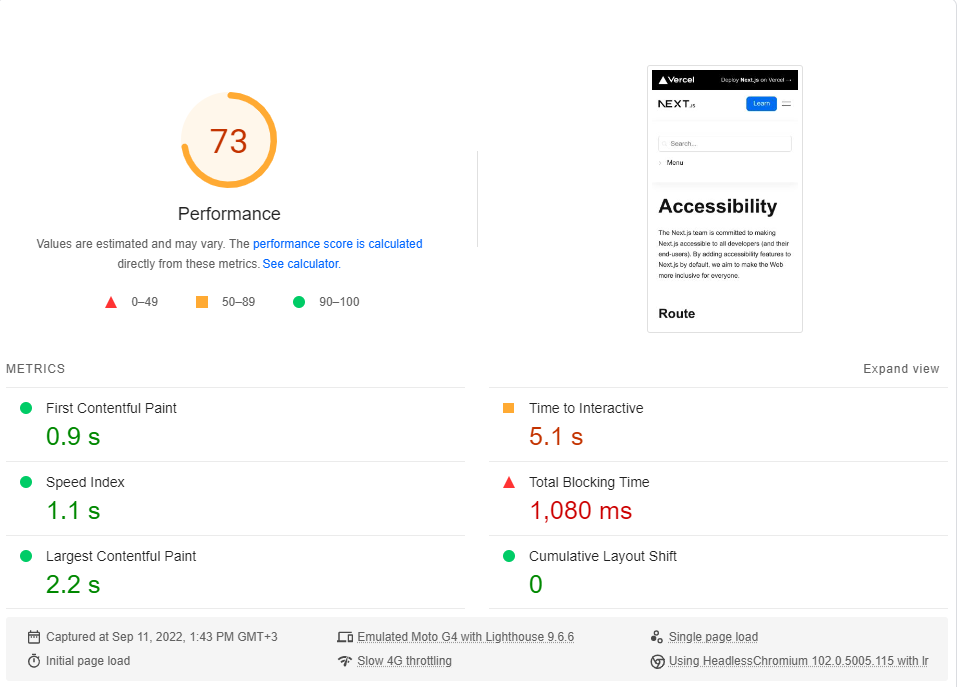The image size is (957, 687).
Task: Click the orange square beside Time to Interactive
Action: [x=509, y=408]
